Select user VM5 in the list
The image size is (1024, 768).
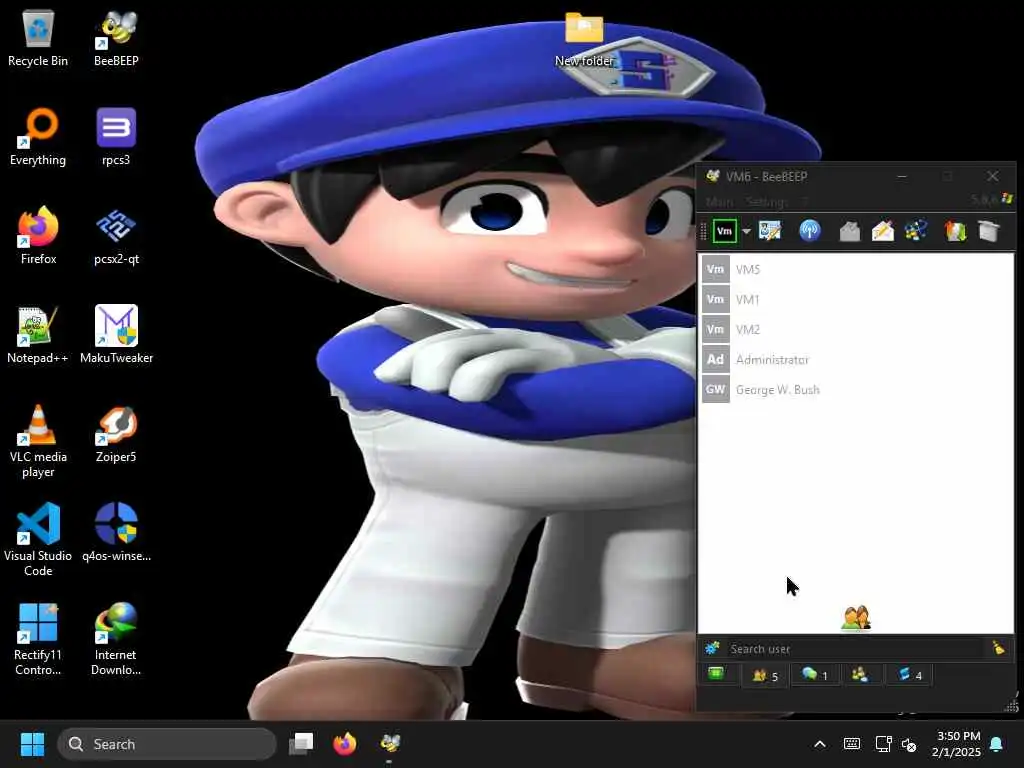(856, 269)
